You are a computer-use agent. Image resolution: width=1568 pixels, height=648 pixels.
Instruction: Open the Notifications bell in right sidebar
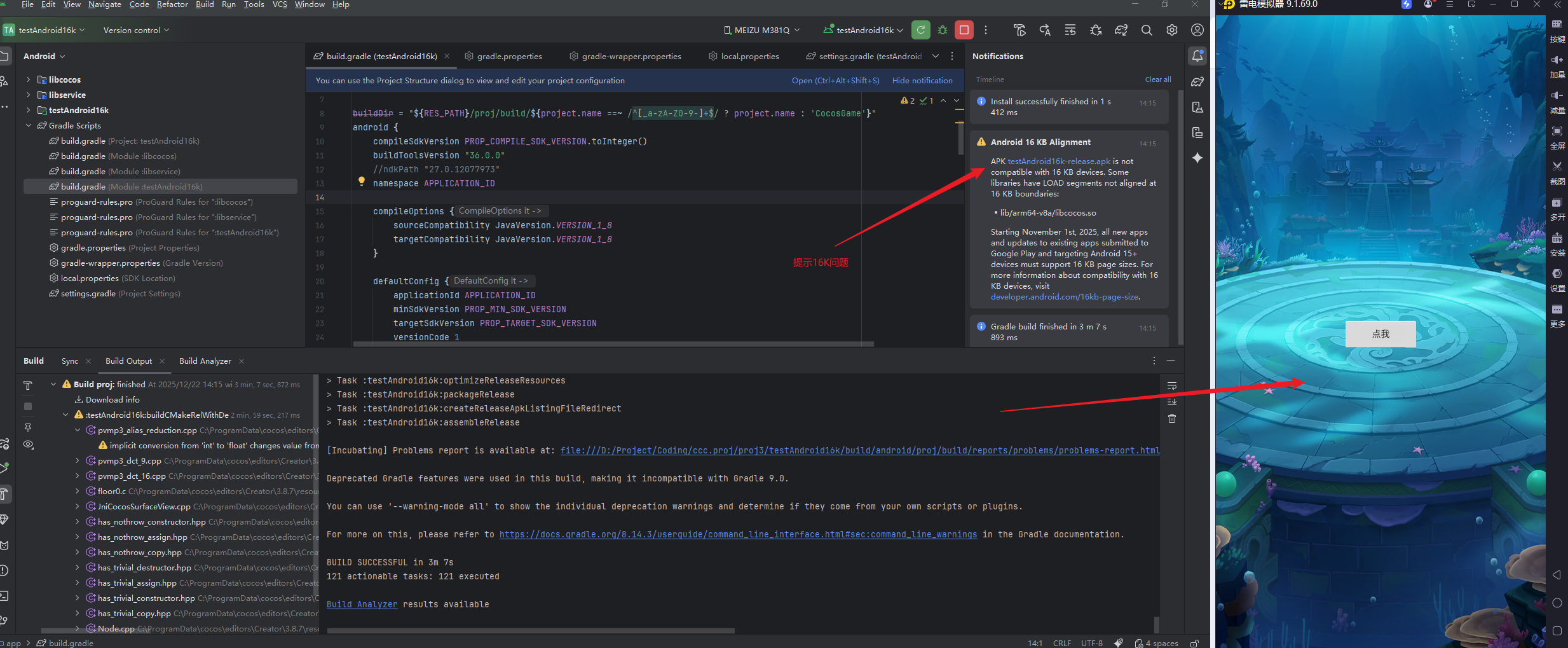click(1197, 56)
